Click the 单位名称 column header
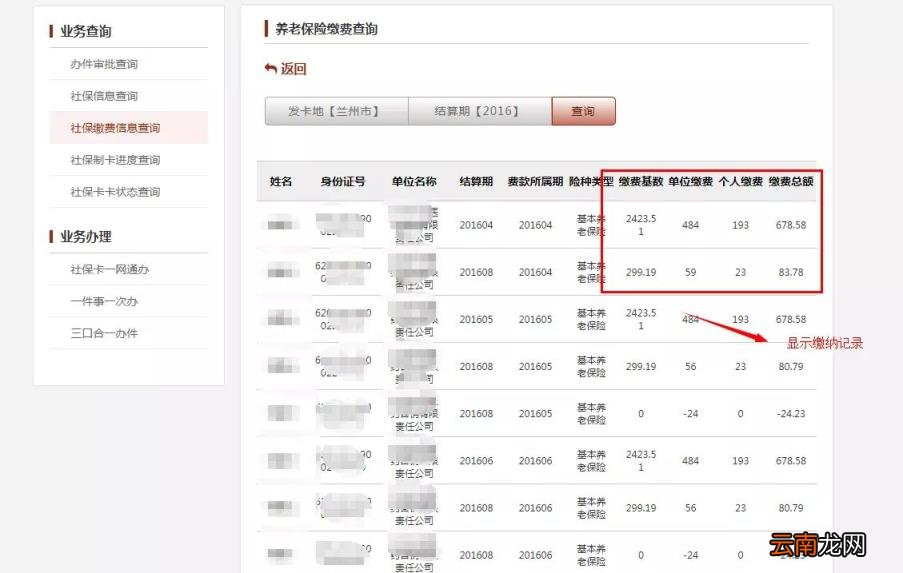 (x=414, y=181)
